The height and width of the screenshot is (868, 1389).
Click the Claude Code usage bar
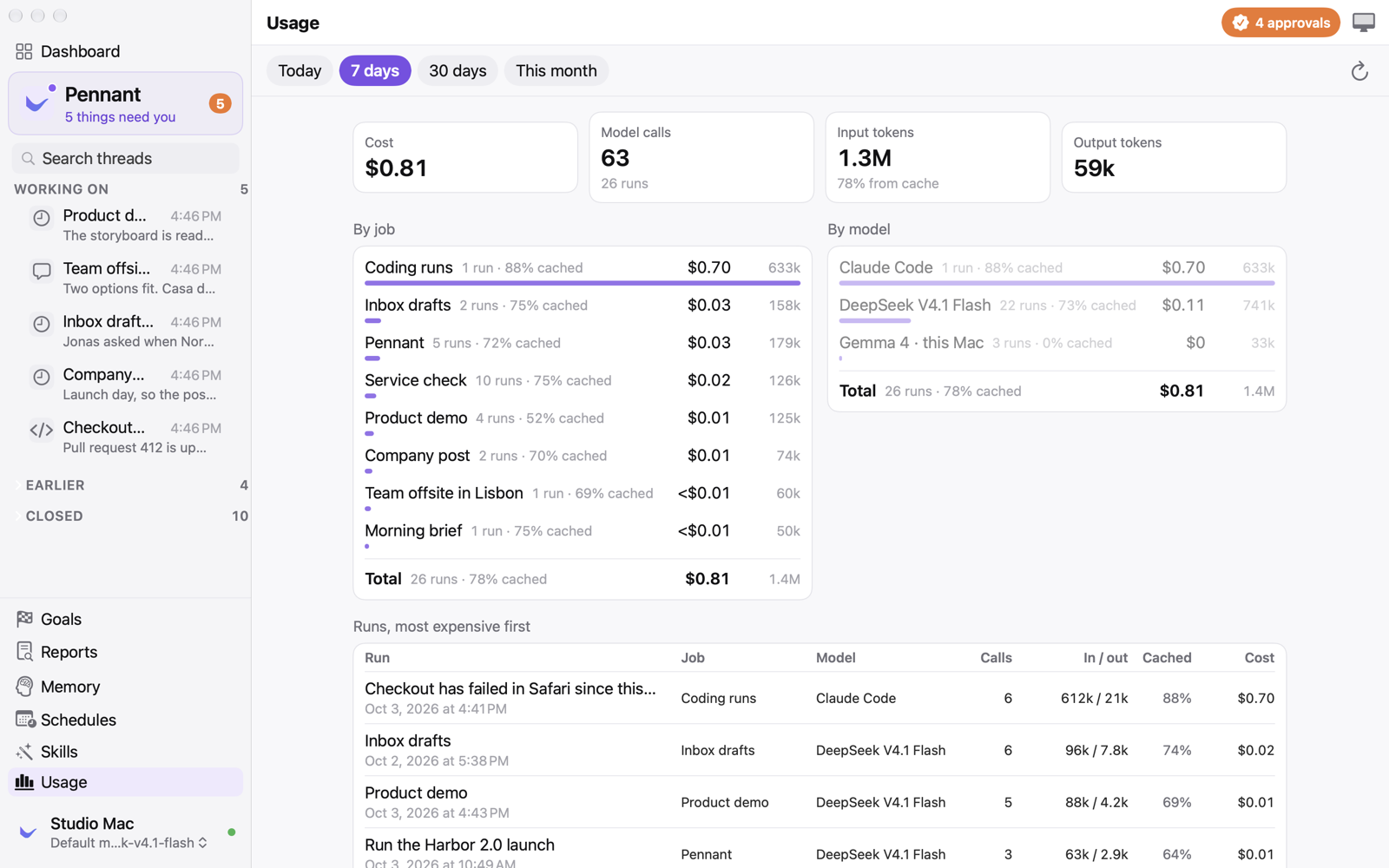1057,283
